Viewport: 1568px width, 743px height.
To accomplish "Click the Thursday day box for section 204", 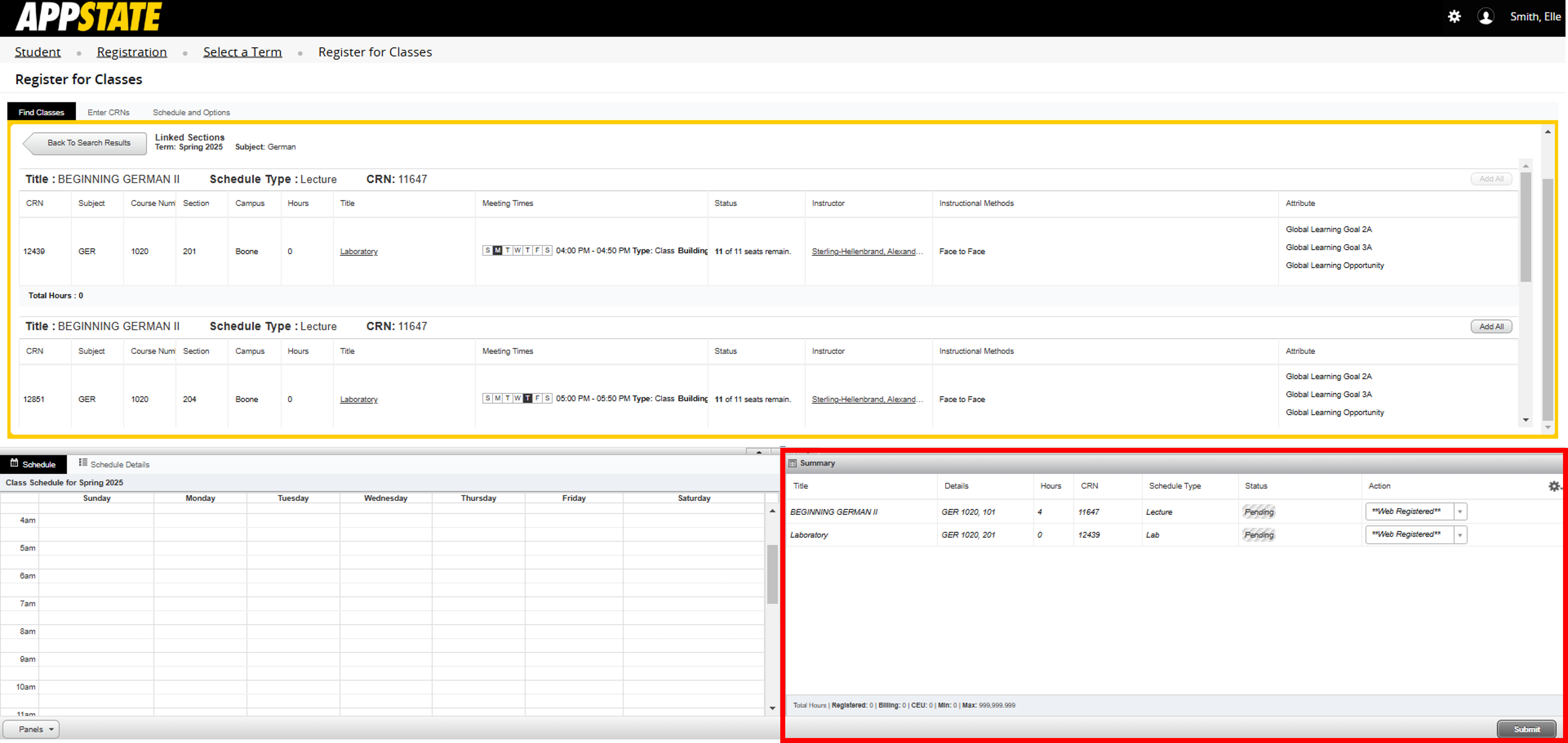I will [x=527, y=398].
